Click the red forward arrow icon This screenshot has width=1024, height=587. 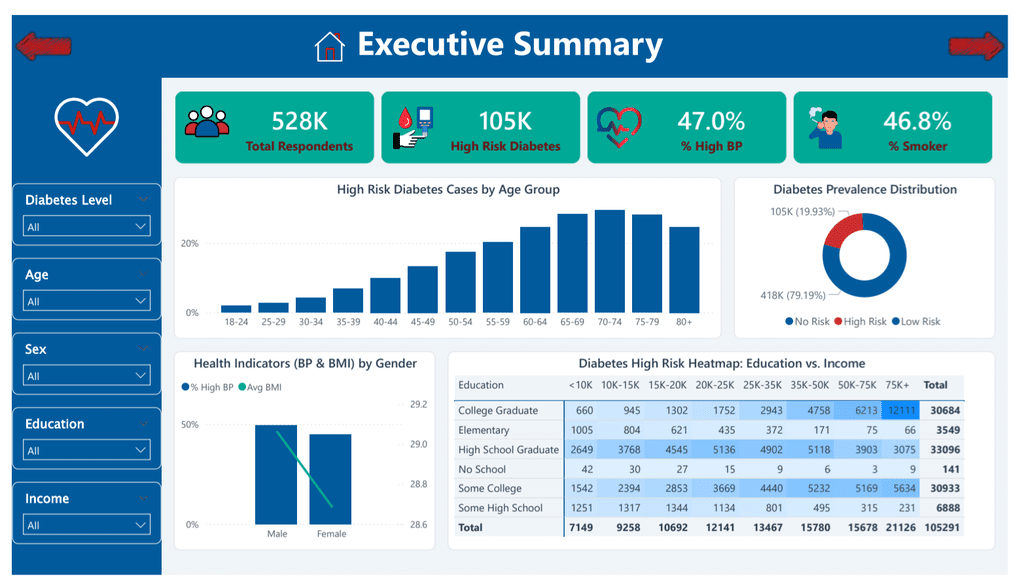tap(976, 46)
